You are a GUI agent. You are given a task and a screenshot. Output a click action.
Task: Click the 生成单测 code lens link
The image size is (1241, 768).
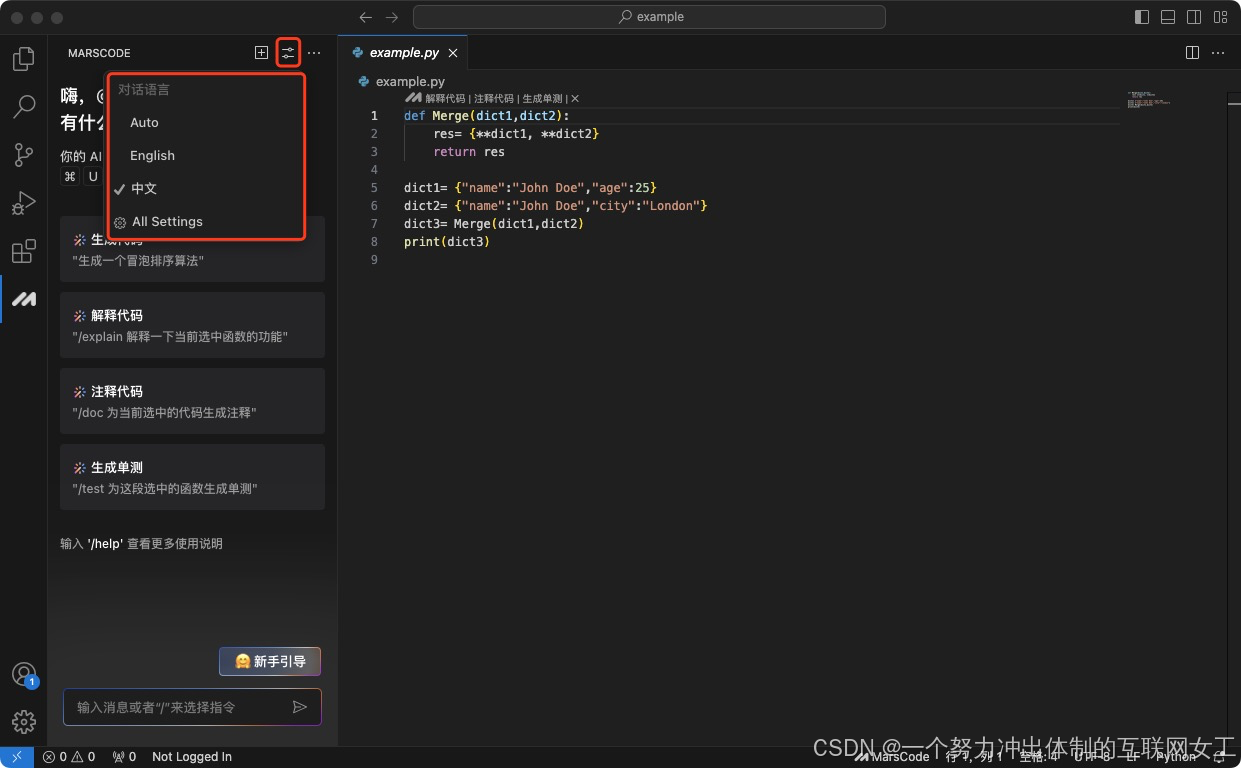(542, 99)
